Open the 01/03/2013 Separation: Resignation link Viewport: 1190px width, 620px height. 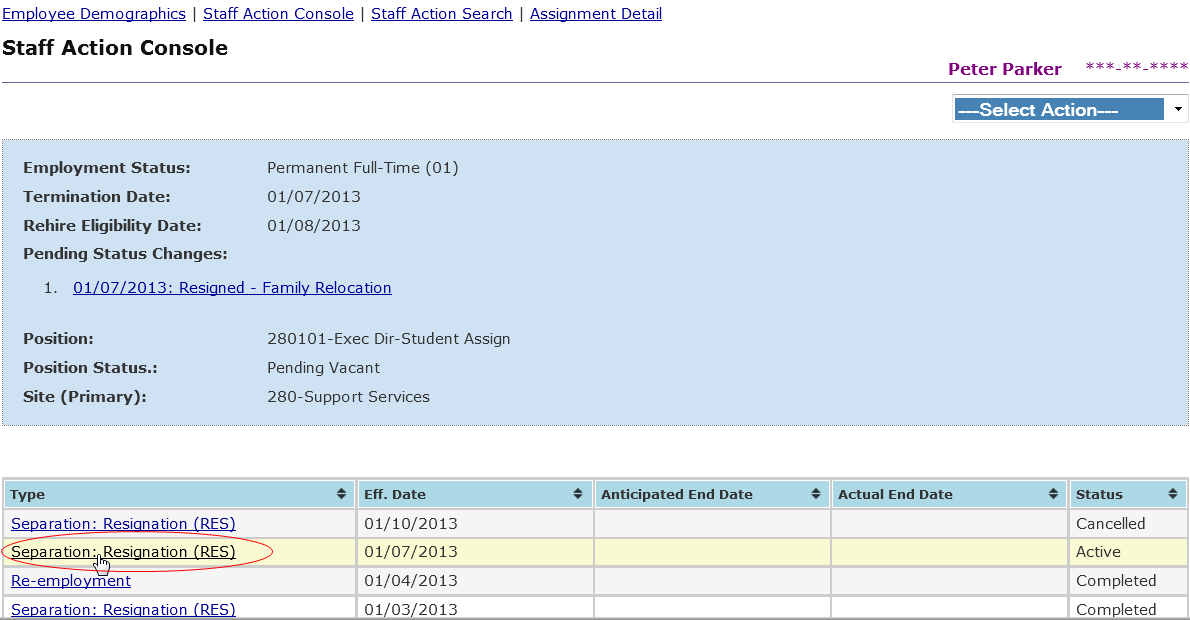point(123,609)
